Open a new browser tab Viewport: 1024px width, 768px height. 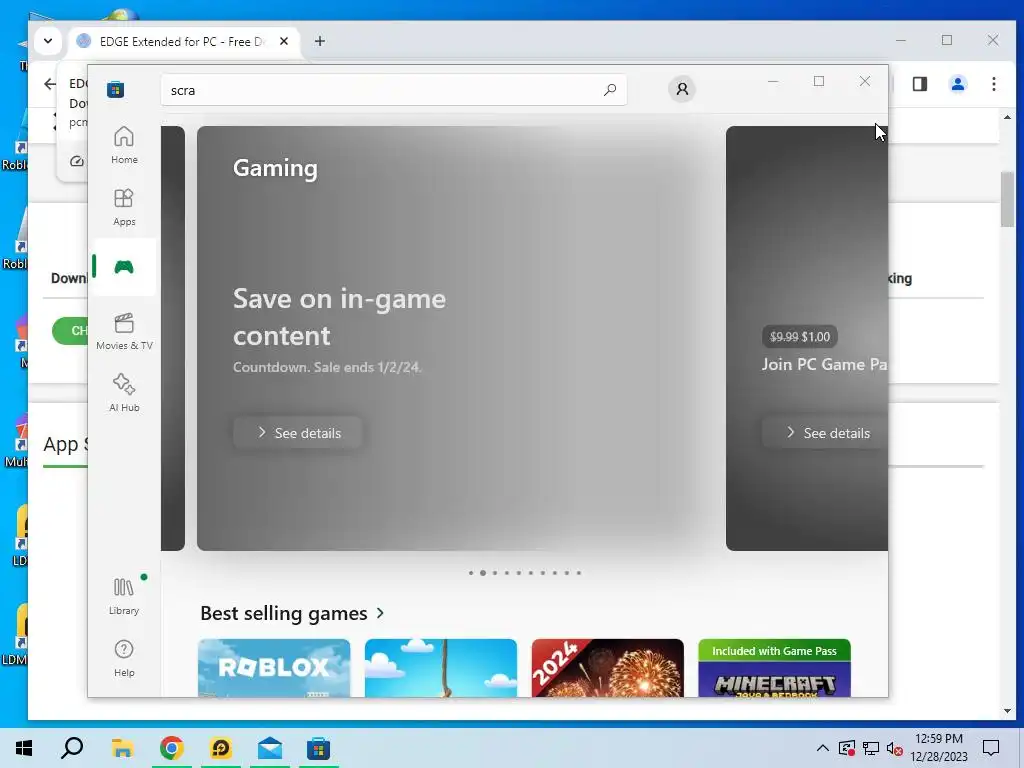(319, 41)
